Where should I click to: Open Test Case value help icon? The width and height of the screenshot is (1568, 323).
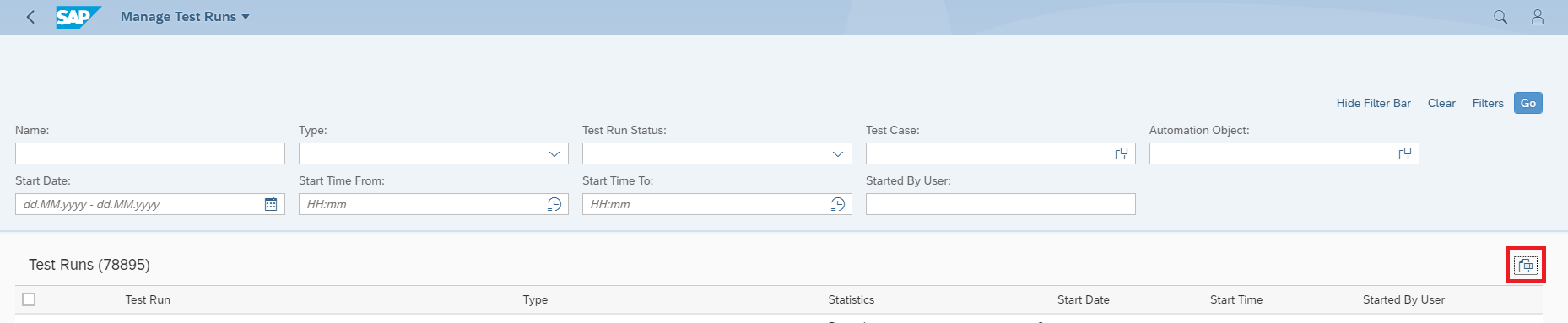tap(1122, 153)
